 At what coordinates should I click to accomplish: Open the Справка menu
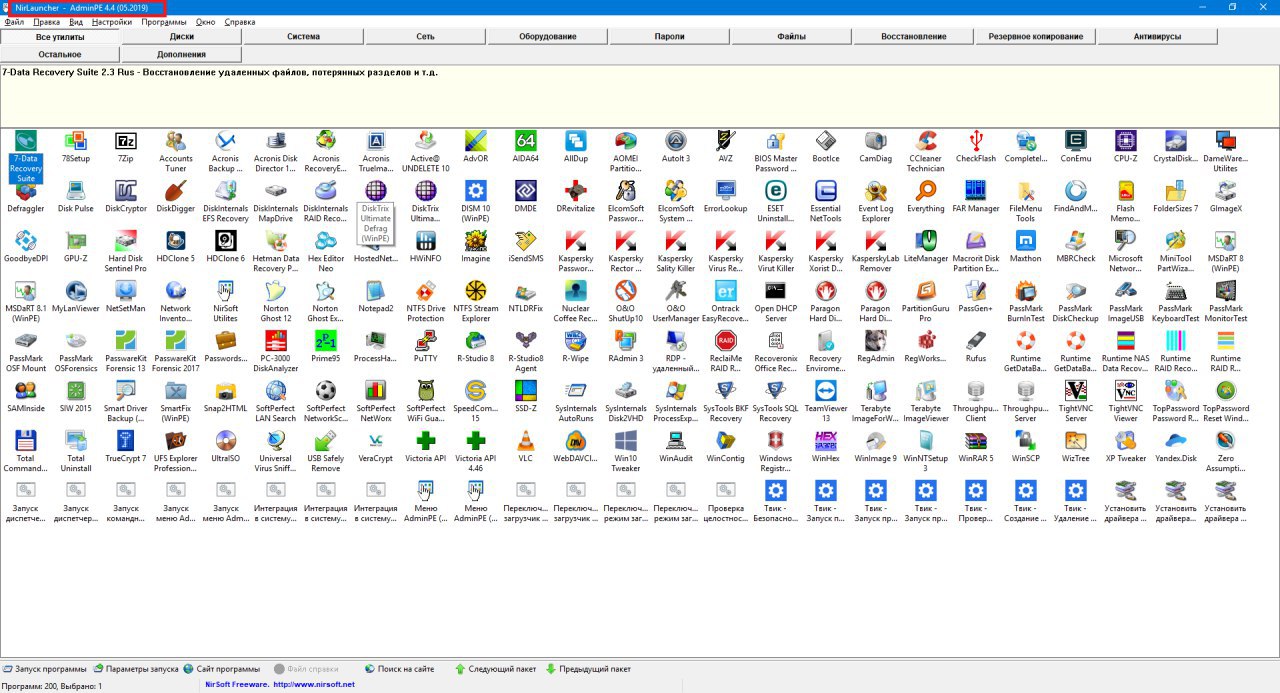coord(240,22)
